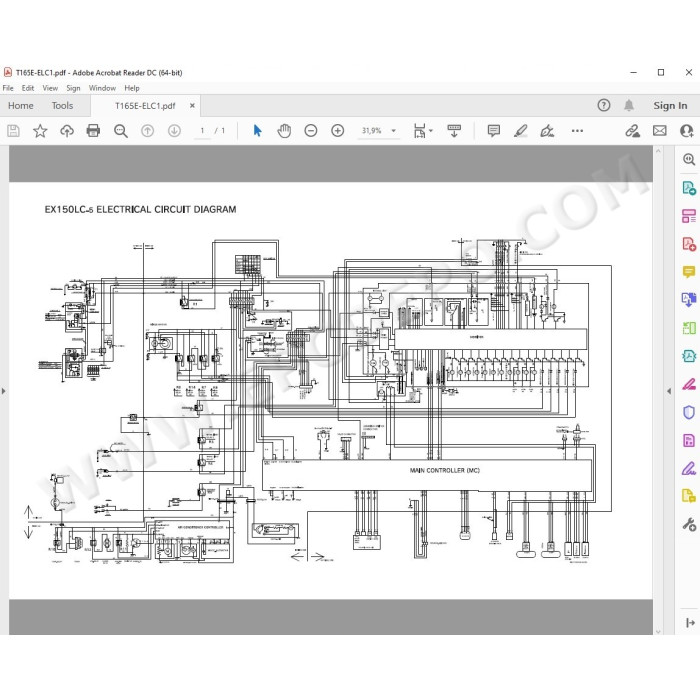This screenshot has height=700, width=700.
Task: Open the Compress PDF sidebar tool
Action: pos(689,356)
